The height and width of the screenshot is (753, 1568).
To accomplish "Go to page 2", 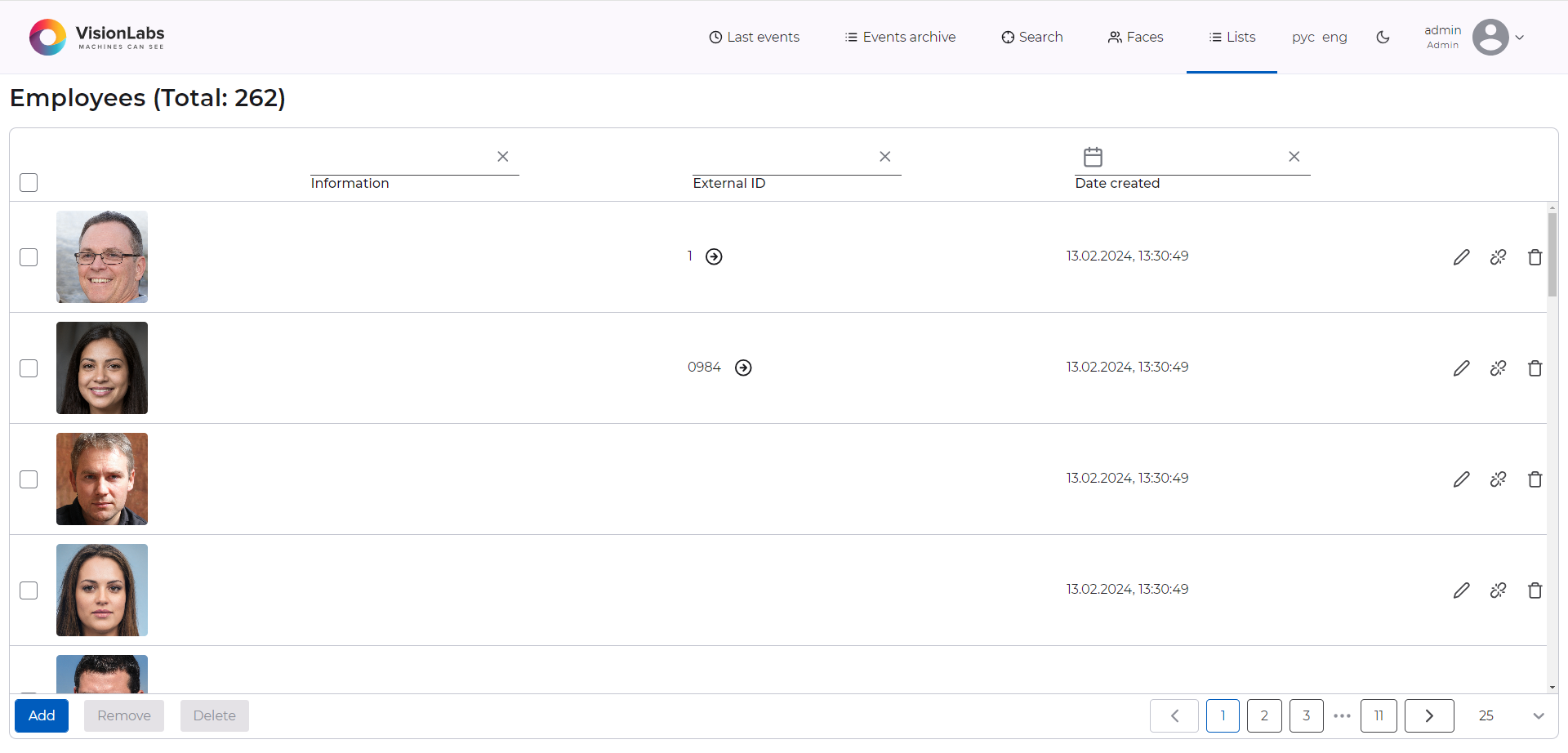I will coord(1264,715).
